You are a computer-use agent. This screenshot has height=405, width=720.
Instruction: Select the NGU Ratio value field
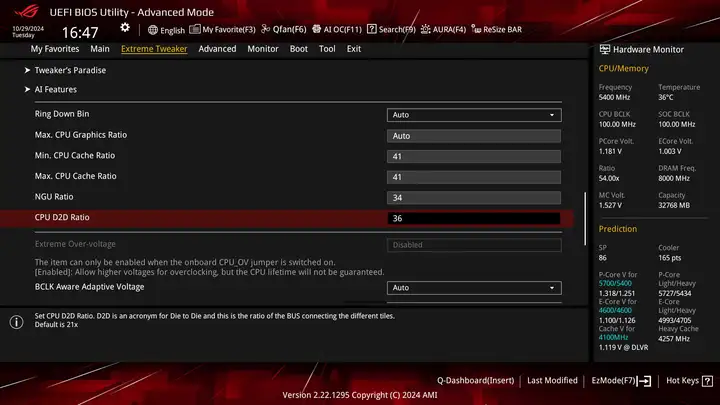[x=474, y=197]
